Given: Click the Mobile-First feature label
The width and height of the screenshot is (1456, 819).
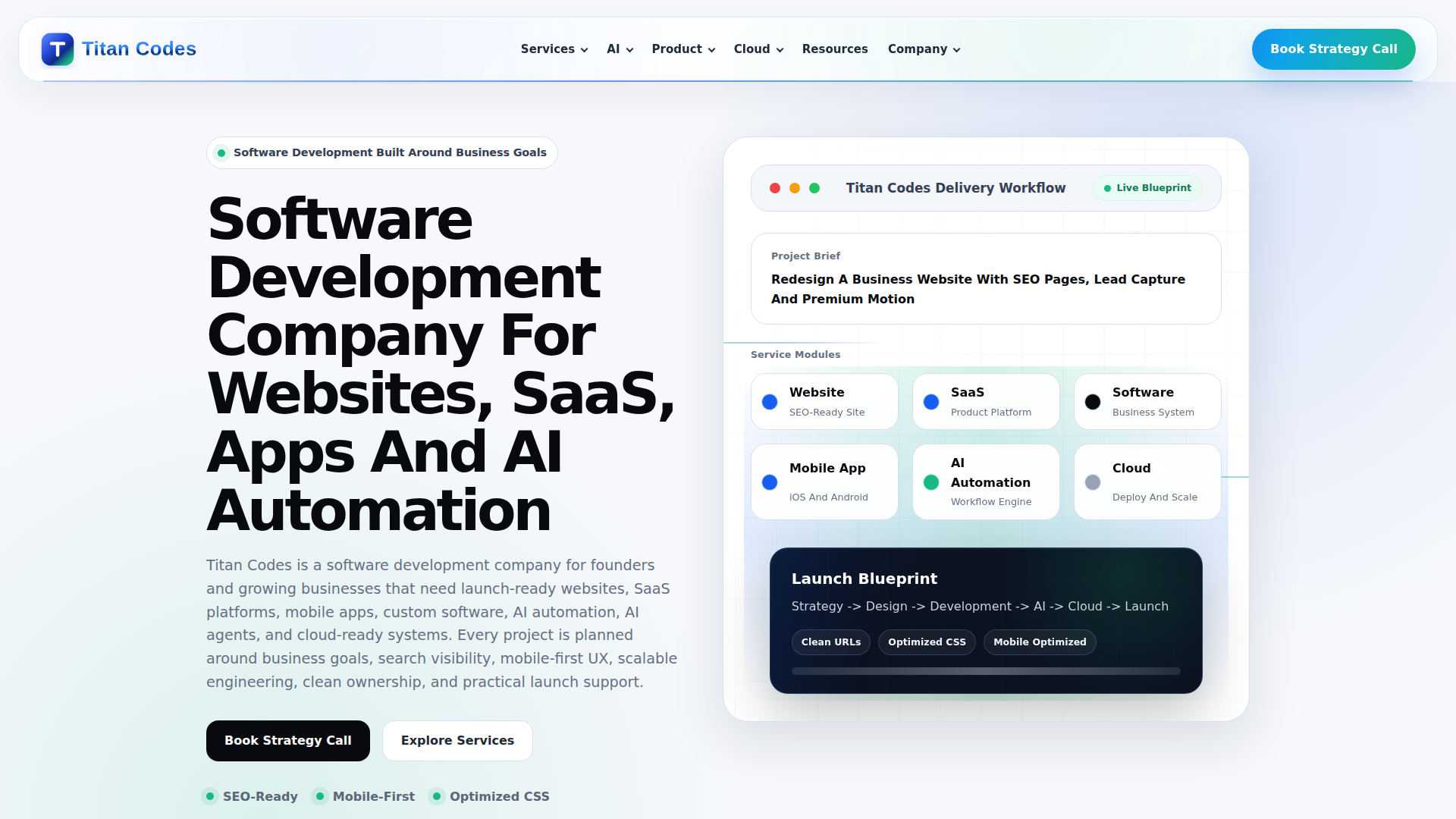Looking at the screenshot, I should coord(374,796).
